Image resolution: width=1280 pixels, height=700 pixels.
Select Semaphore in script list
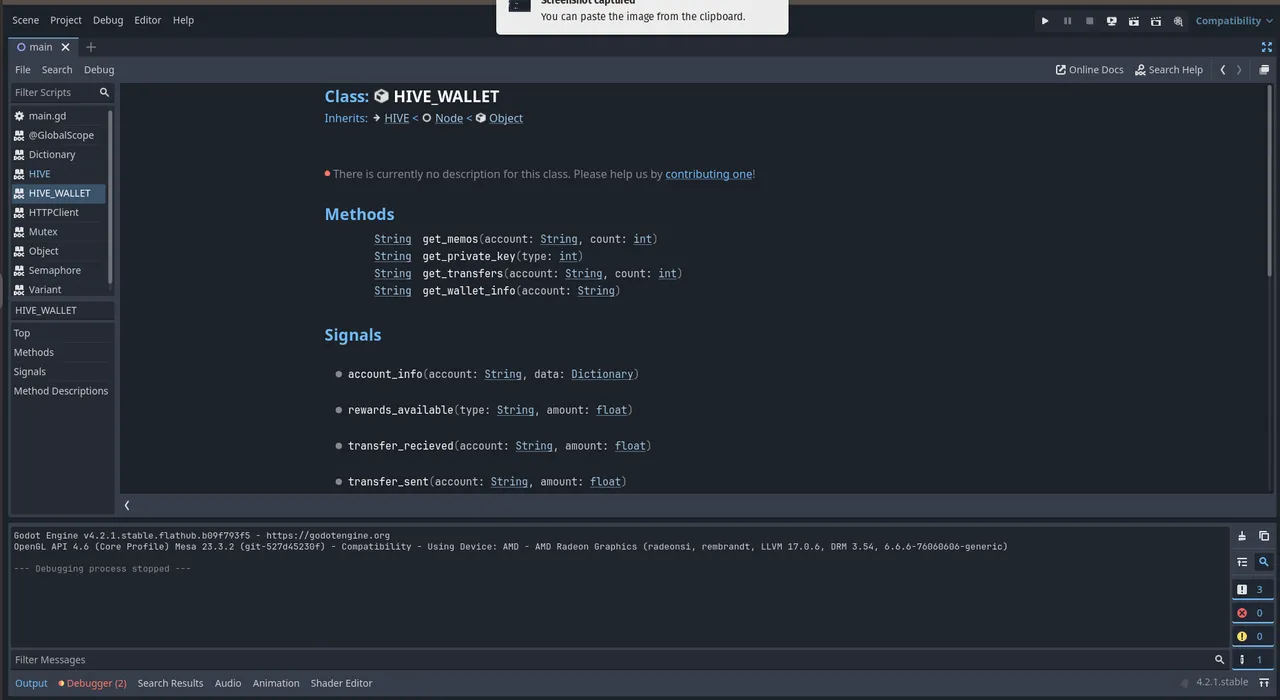coord(59,270)
